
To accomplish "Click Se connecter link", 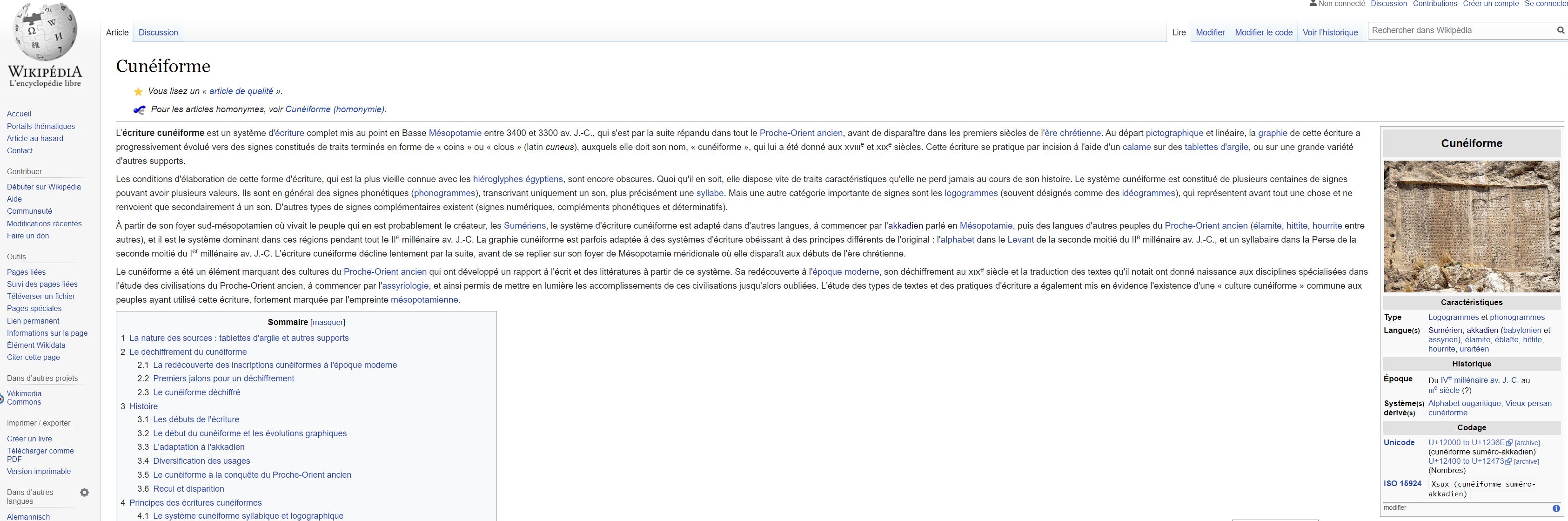I will (x=1546, y=4).
